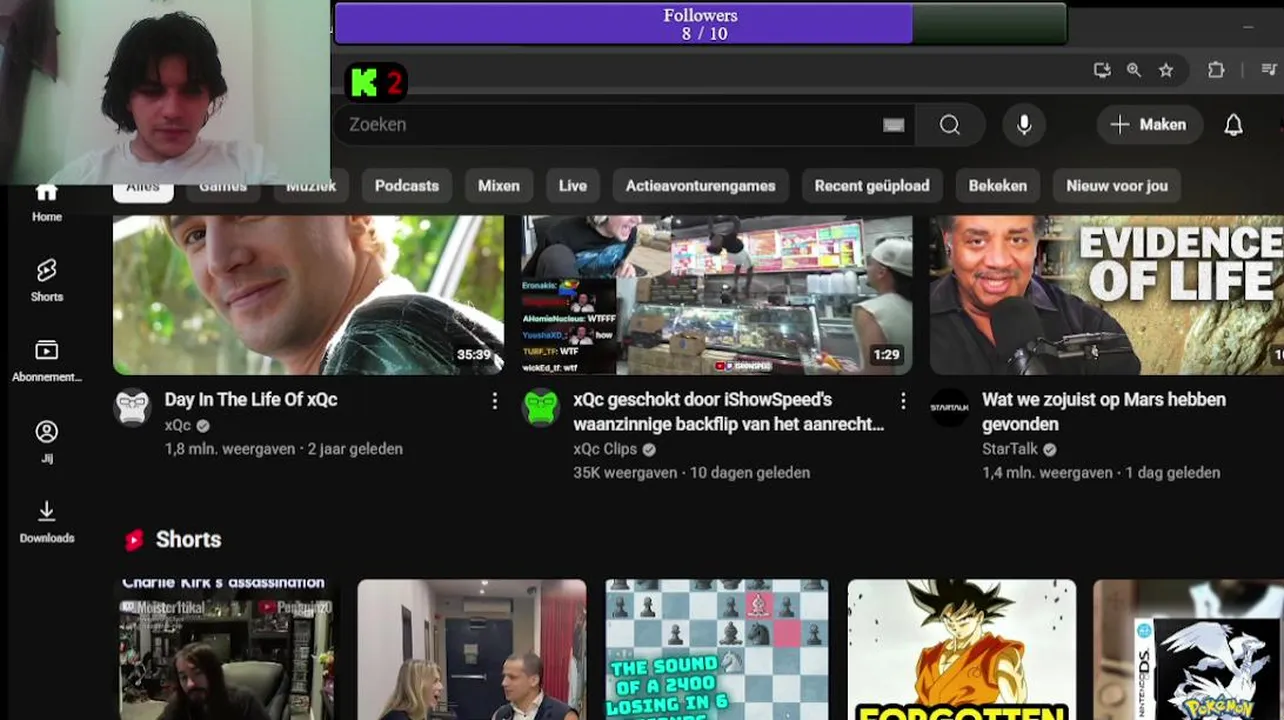The height and width of the screenshot is (720, 1284).
Task: Click the text 35K weergaven · 10 dagen geleden
Action: [x=691, y=473]
